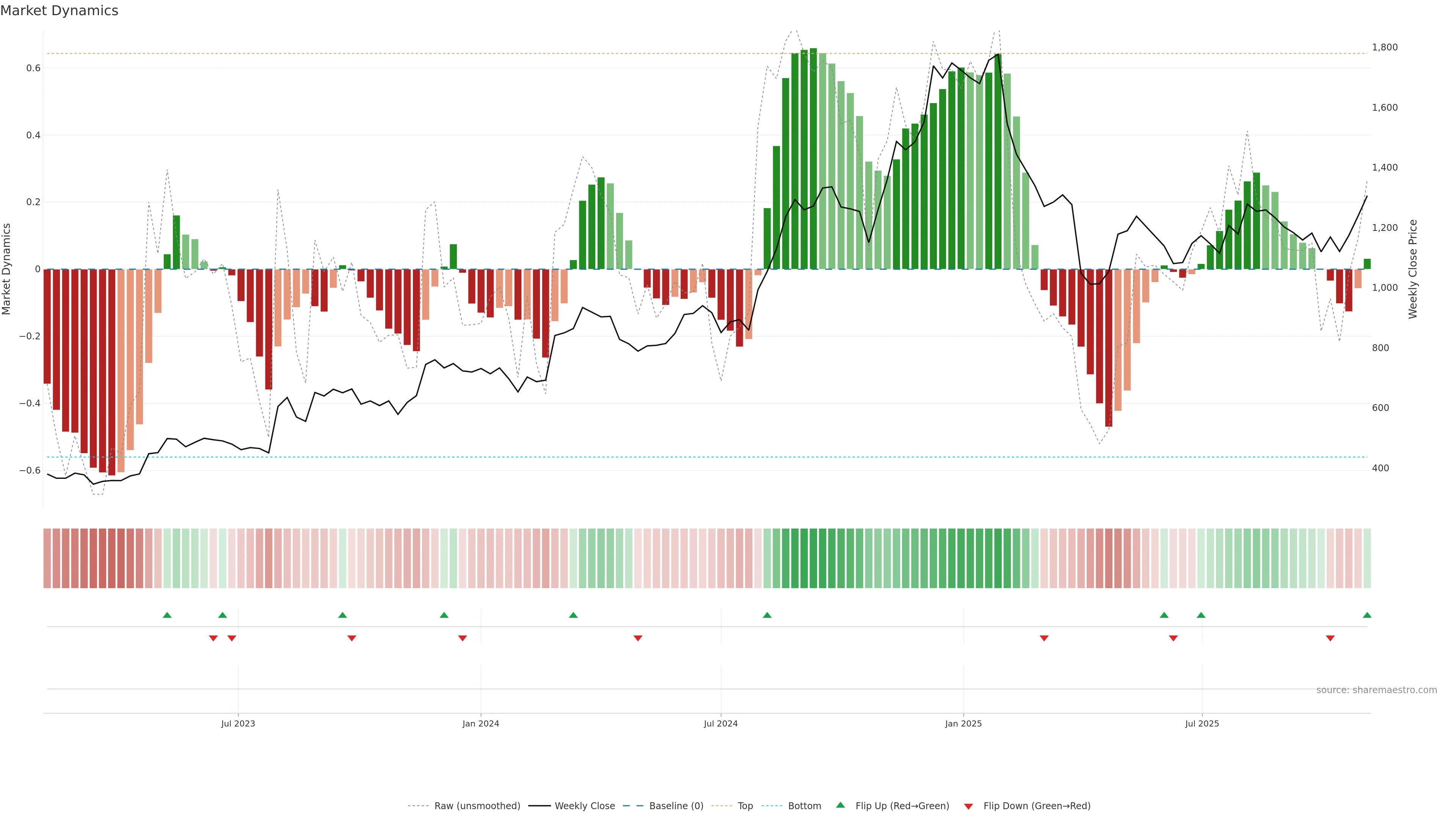Click the Jul 2023 x-axis label
1456x819 pixels.
click(x=238, y=723)
